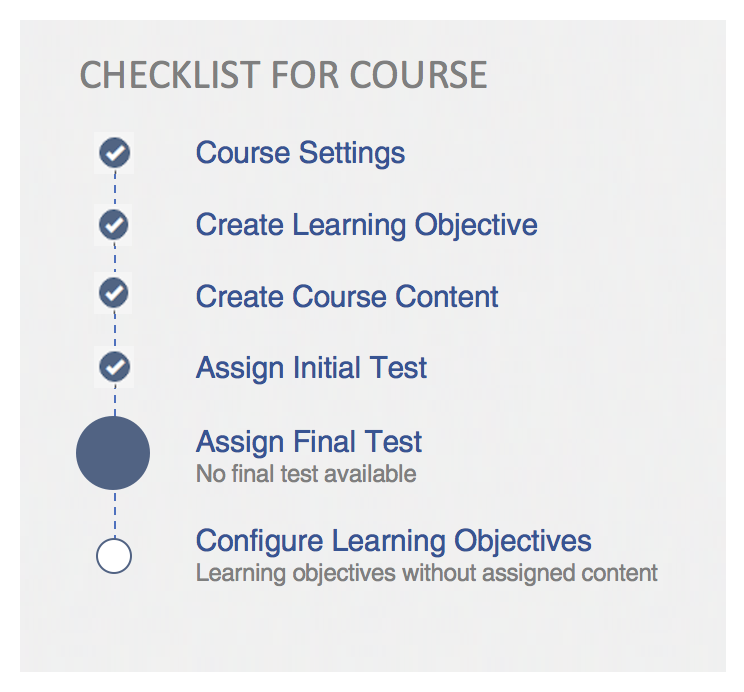Click the Checklist for Course heading
Screen dimensions: 744x692
pos(283,75)
